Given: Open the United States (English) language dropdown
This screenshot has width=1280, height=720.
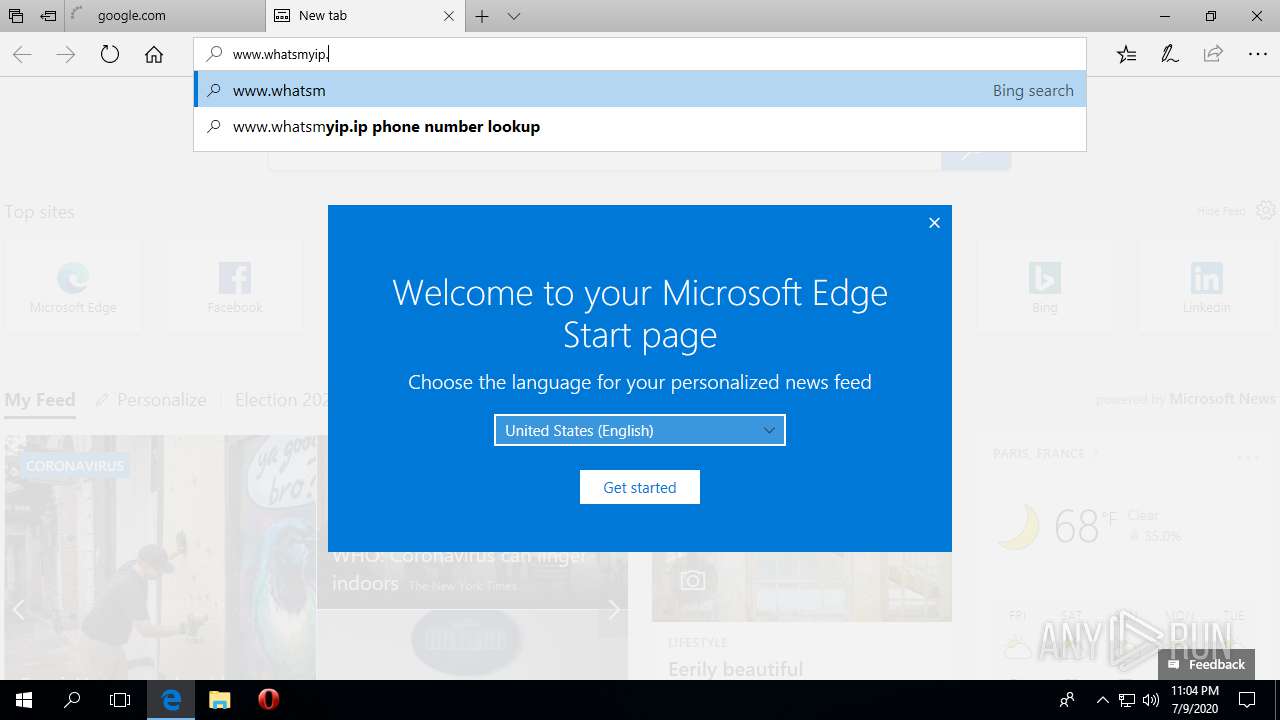Looking at the screenshot, I should [x=640, y=430].
